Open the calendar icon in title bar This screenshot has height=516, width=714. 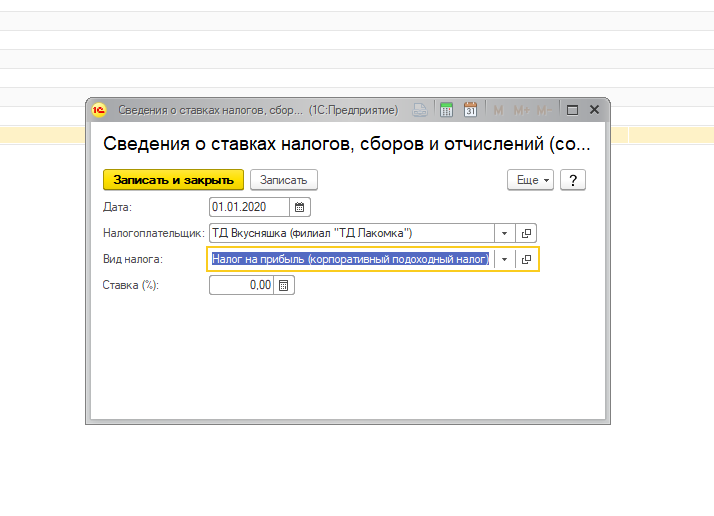[x=470, y=110]
